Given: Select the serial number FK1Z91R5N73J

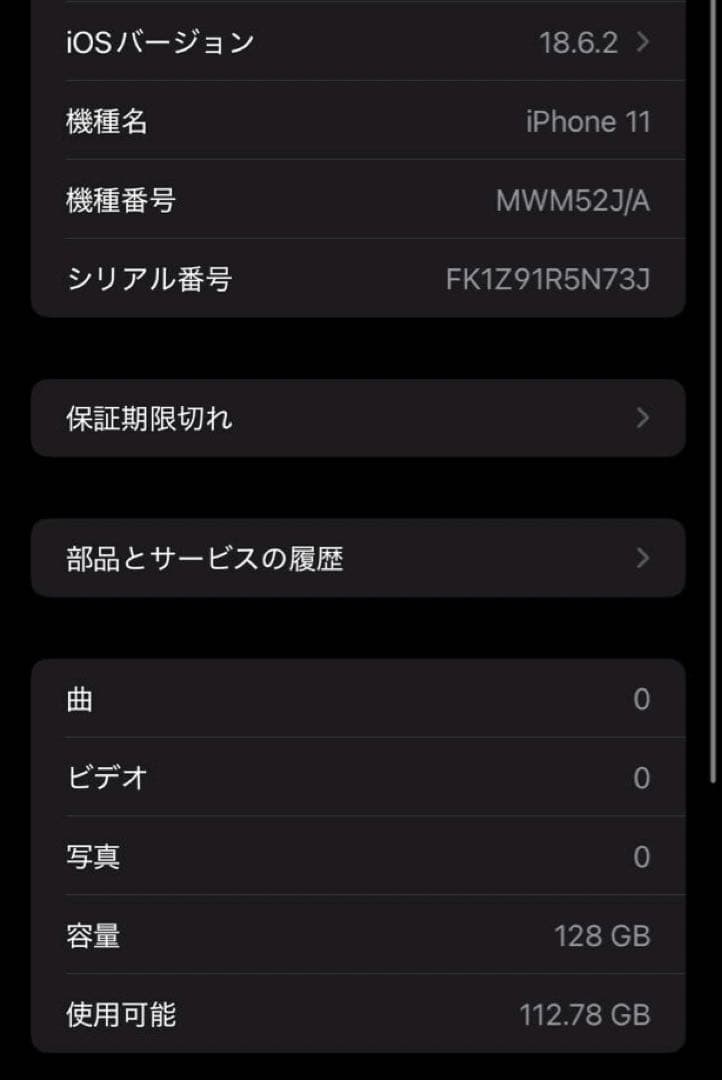Looking at the screenshot, I should click(548, 279).
